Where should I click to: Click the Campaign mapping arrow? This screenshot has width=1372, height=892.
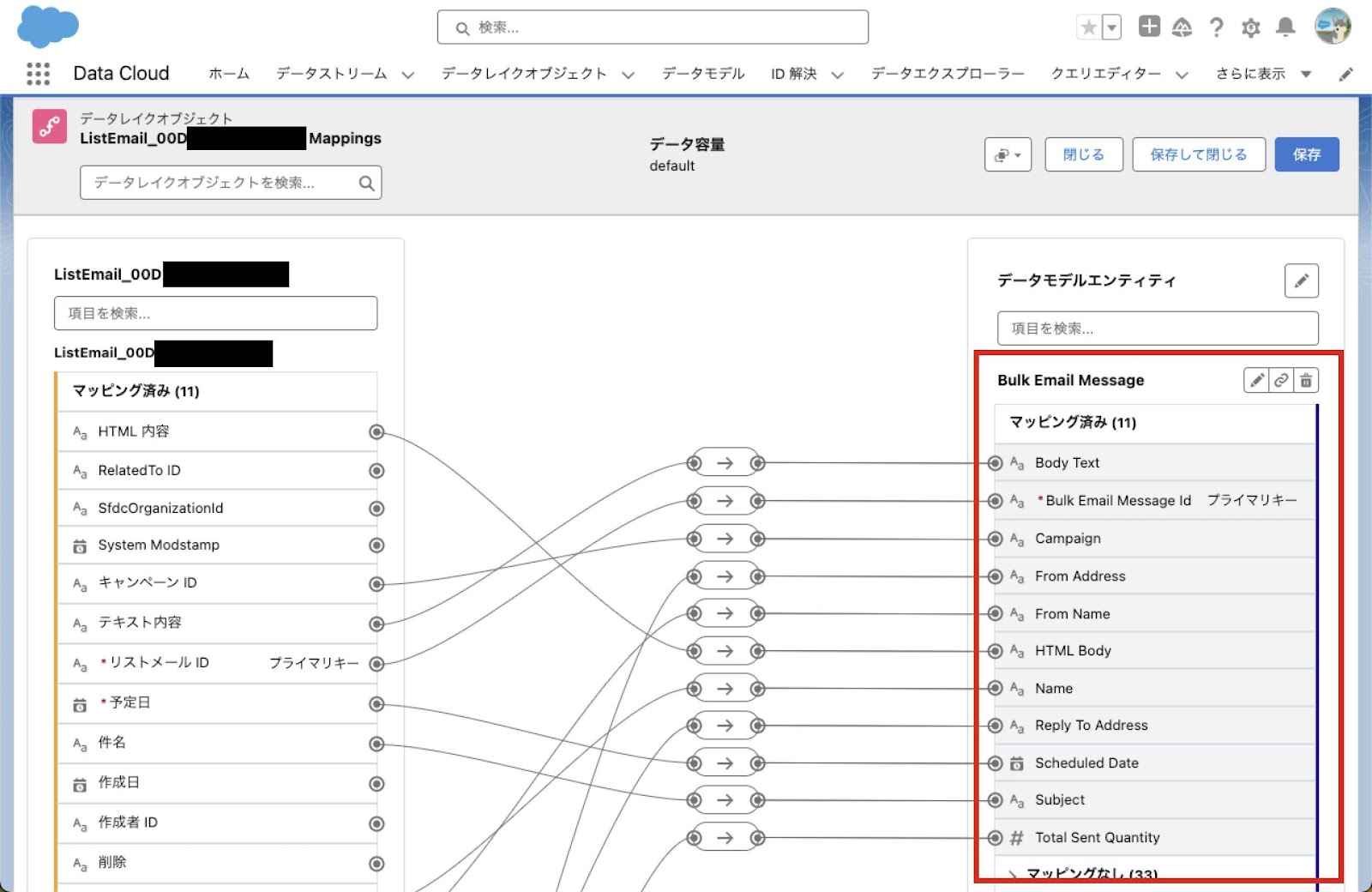(725, 539)
